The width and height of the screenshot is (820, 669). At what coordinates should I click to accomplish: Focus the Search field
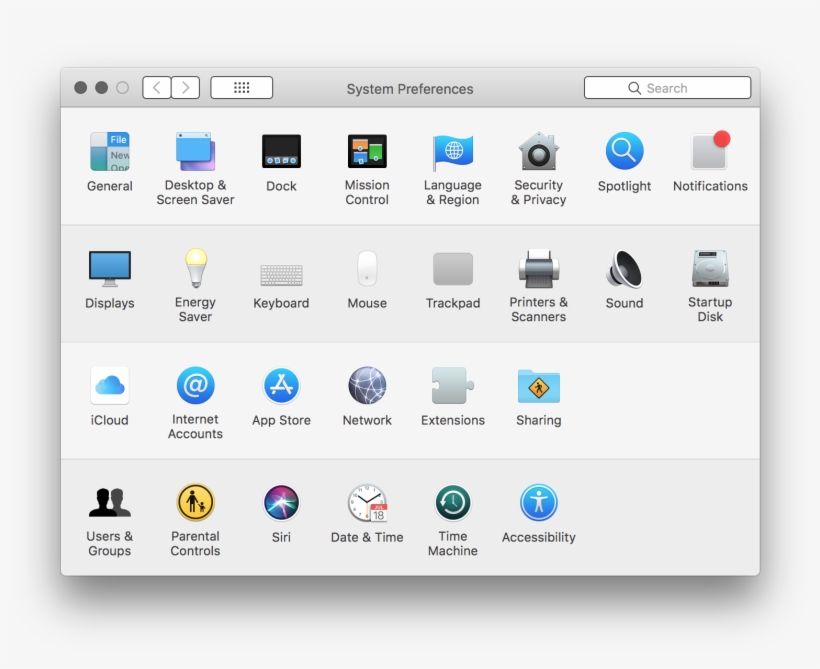tap(667, 87)
